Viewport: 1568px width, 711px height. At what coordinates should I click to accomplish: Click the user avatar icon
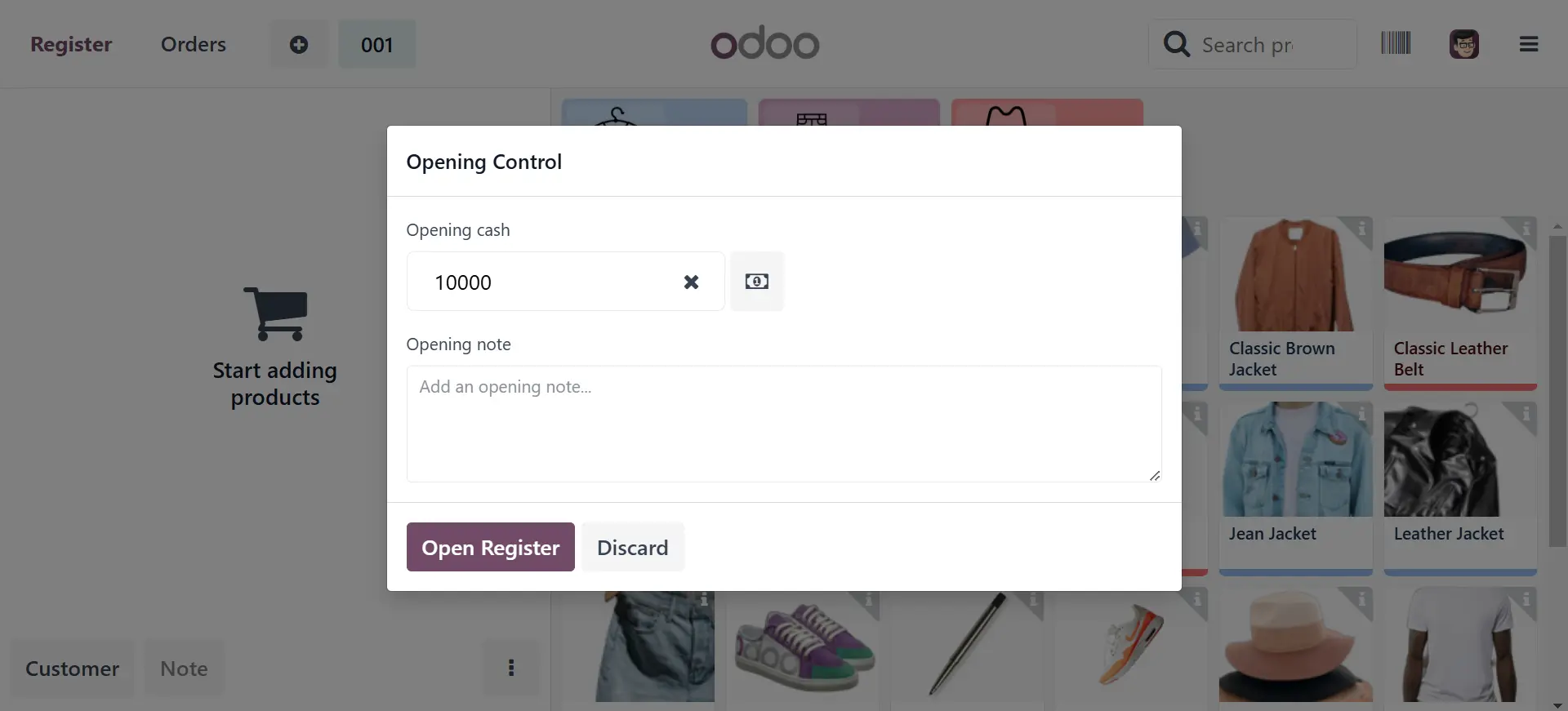pyautogui.click(x=1463, y=44)
